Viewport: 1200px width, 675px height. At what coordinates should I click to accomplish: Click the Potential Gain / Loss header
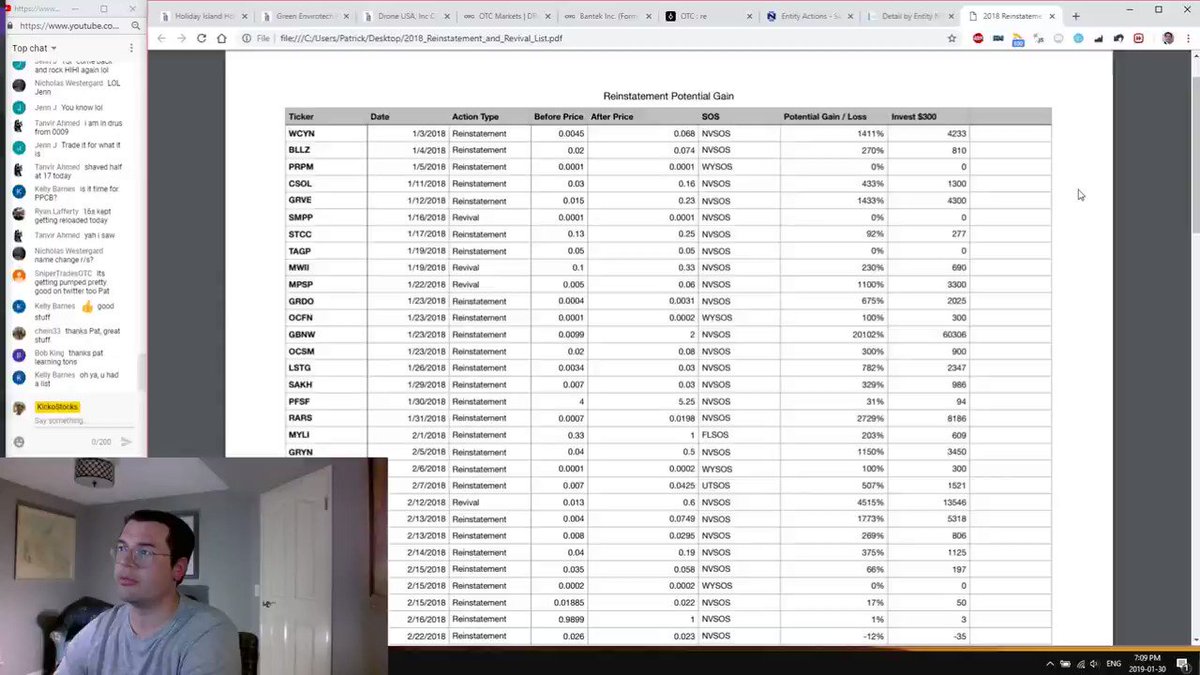(x=826, y=117)
